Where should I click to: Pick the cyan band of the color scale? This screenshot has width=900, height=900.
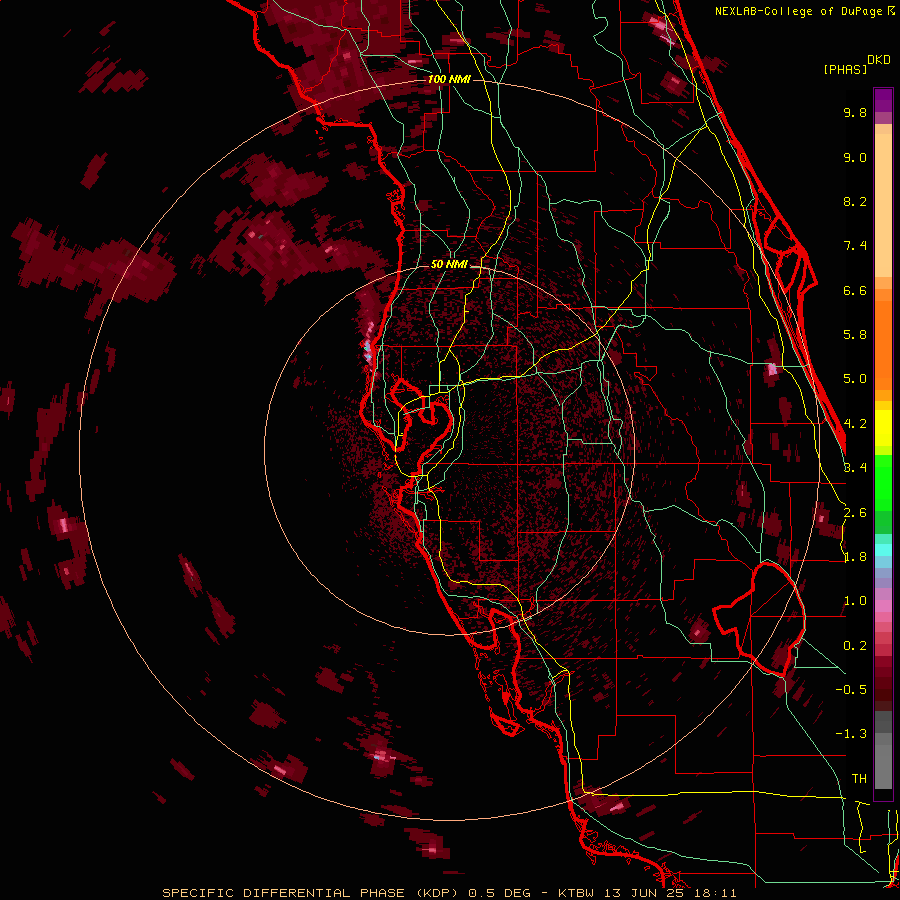coord(883,550)
